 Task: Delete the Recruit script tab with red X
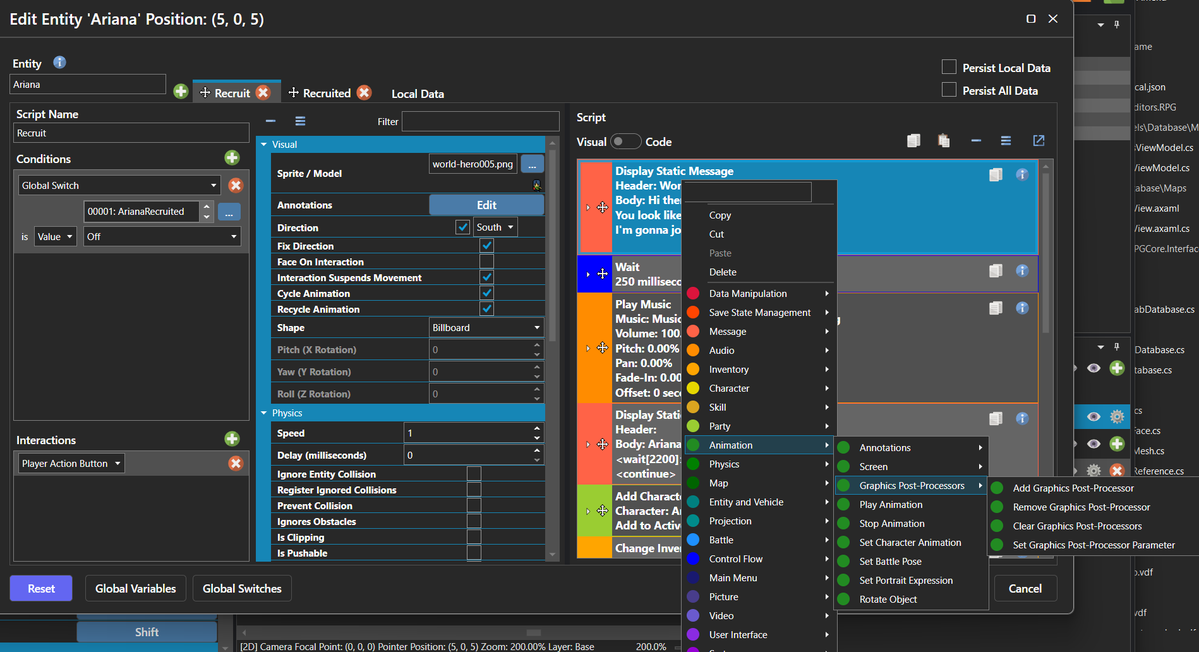(263, 92)
